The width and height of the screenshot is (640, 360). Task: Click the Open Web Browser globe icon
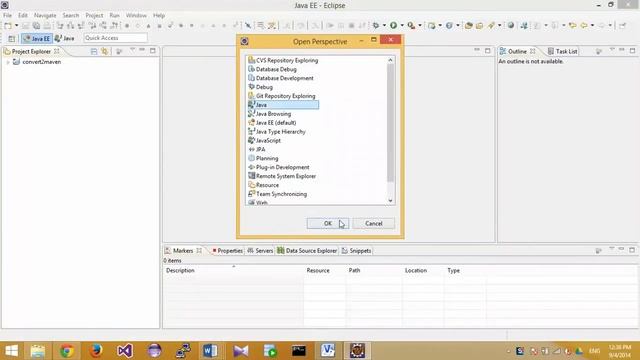511,26
